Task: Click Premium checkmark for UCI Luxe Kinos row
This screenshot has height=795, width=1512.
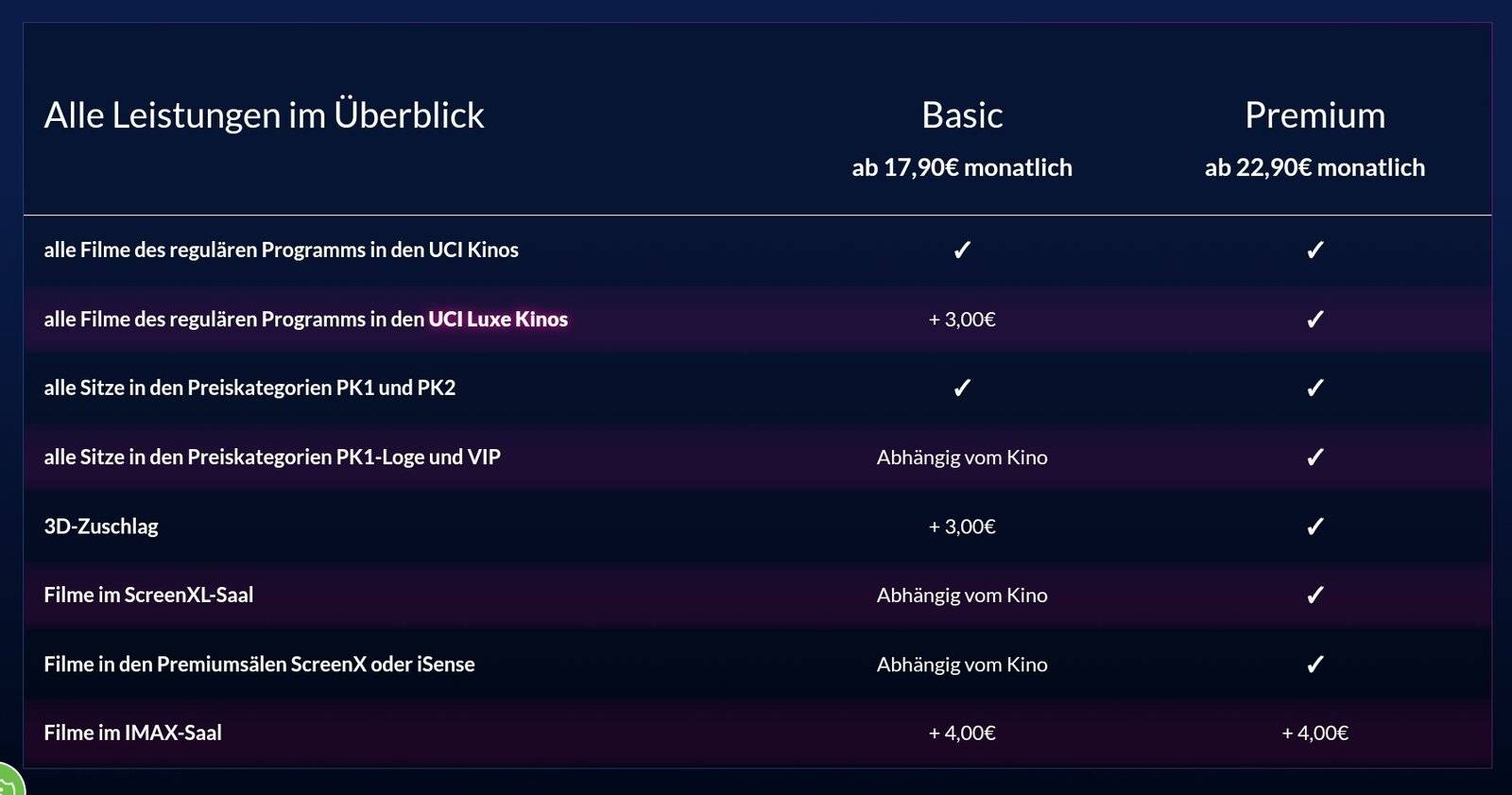Action: click(1314, 319)
